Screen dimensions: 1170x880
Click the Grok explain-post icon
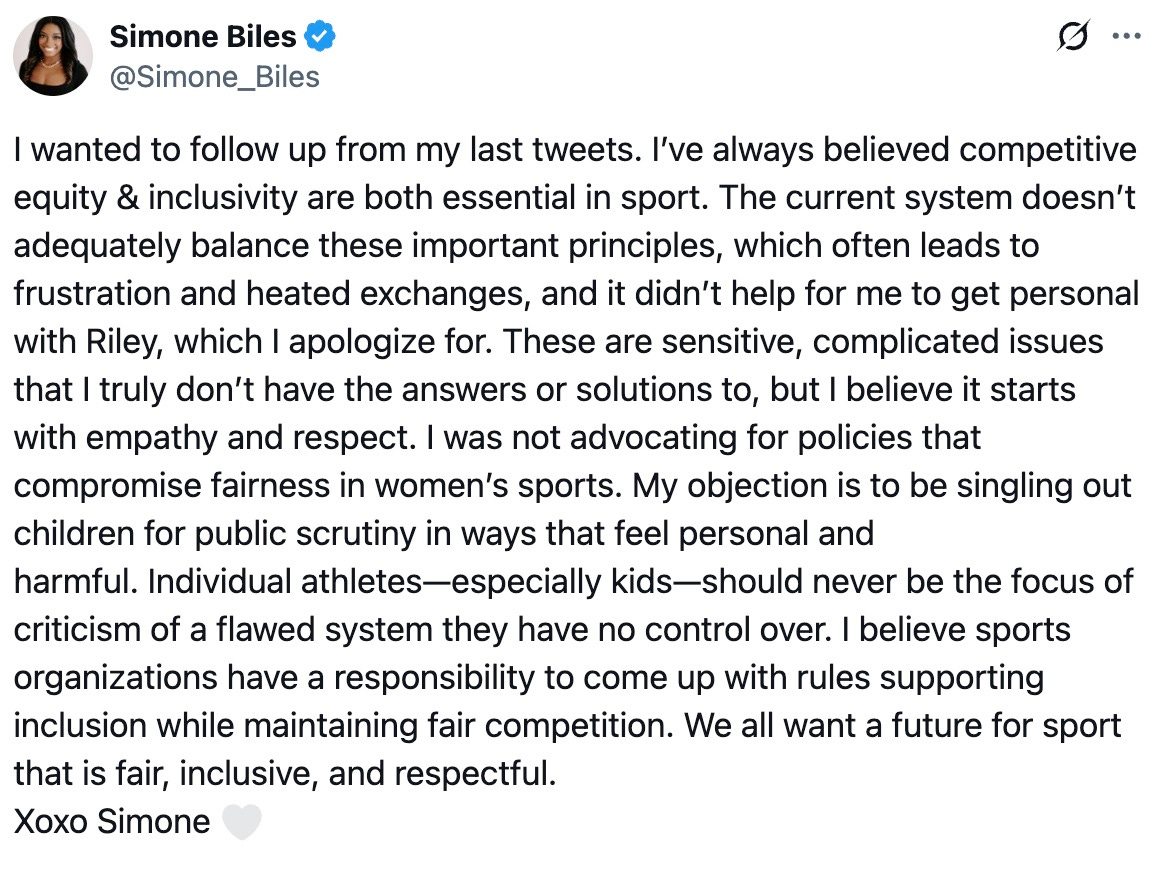point(1074,37)
